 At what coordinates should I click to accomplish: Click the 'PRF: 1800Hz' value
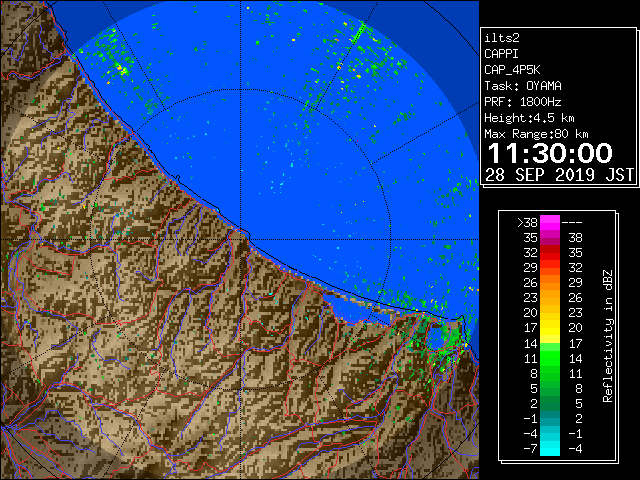523,102
